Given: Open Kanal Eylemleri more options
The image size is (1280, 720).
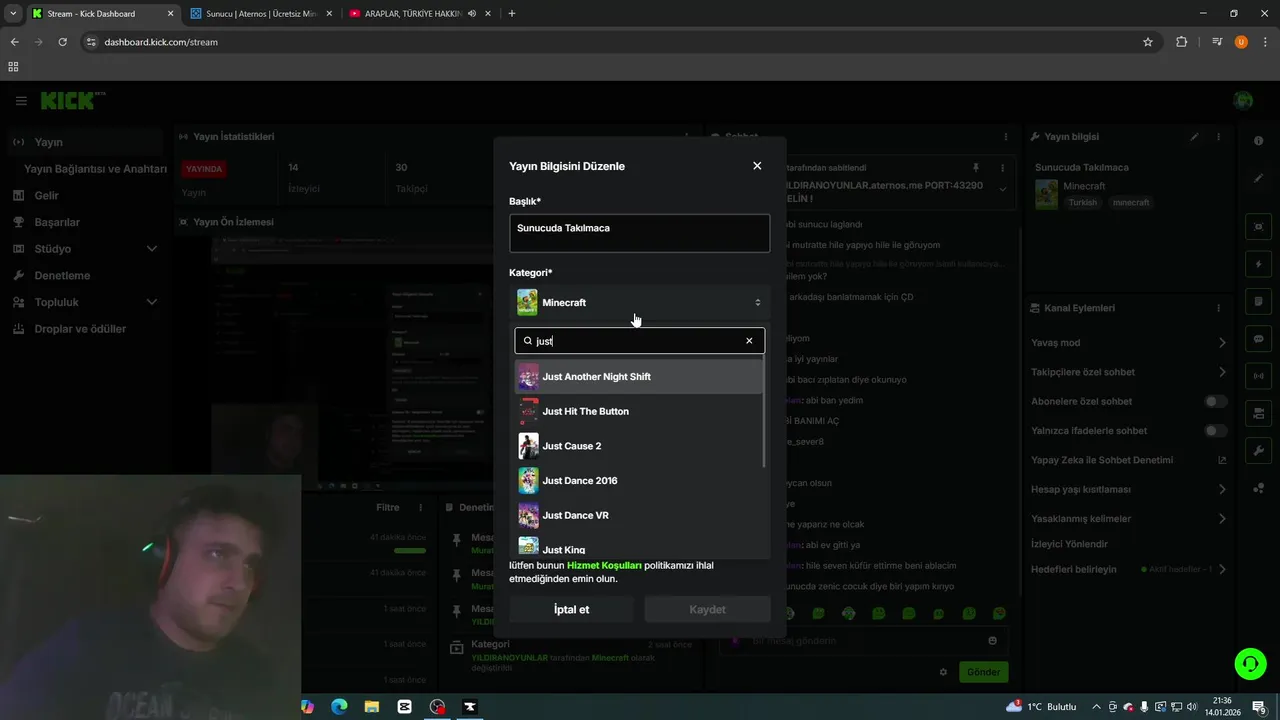Looking at the screenshot, I should tap(1218, 308).
